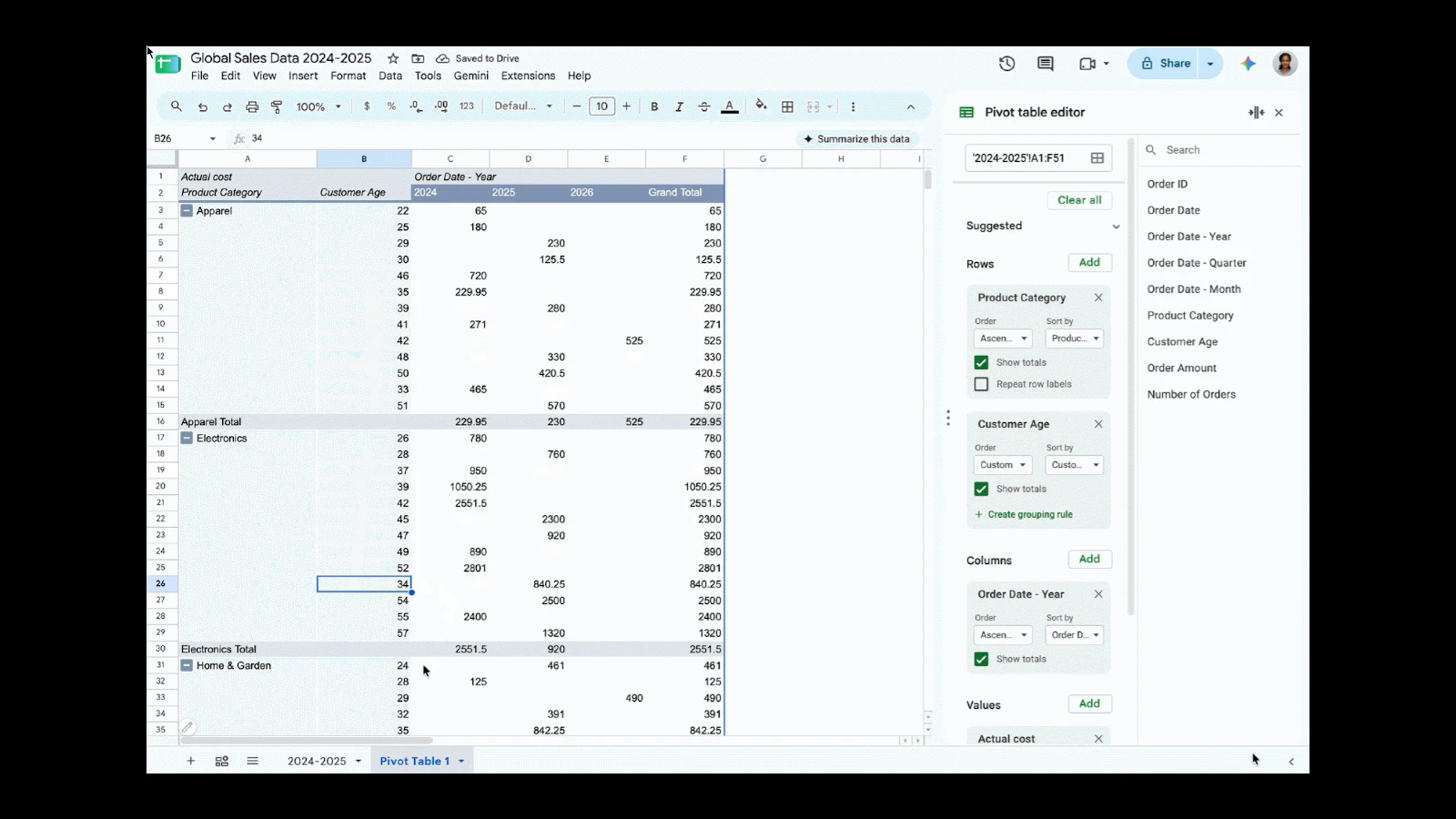Viewport: 1456px width, 819px height.
Task: Open Customer Age Custom order dropdown
Action: [x=1003, y=465]
